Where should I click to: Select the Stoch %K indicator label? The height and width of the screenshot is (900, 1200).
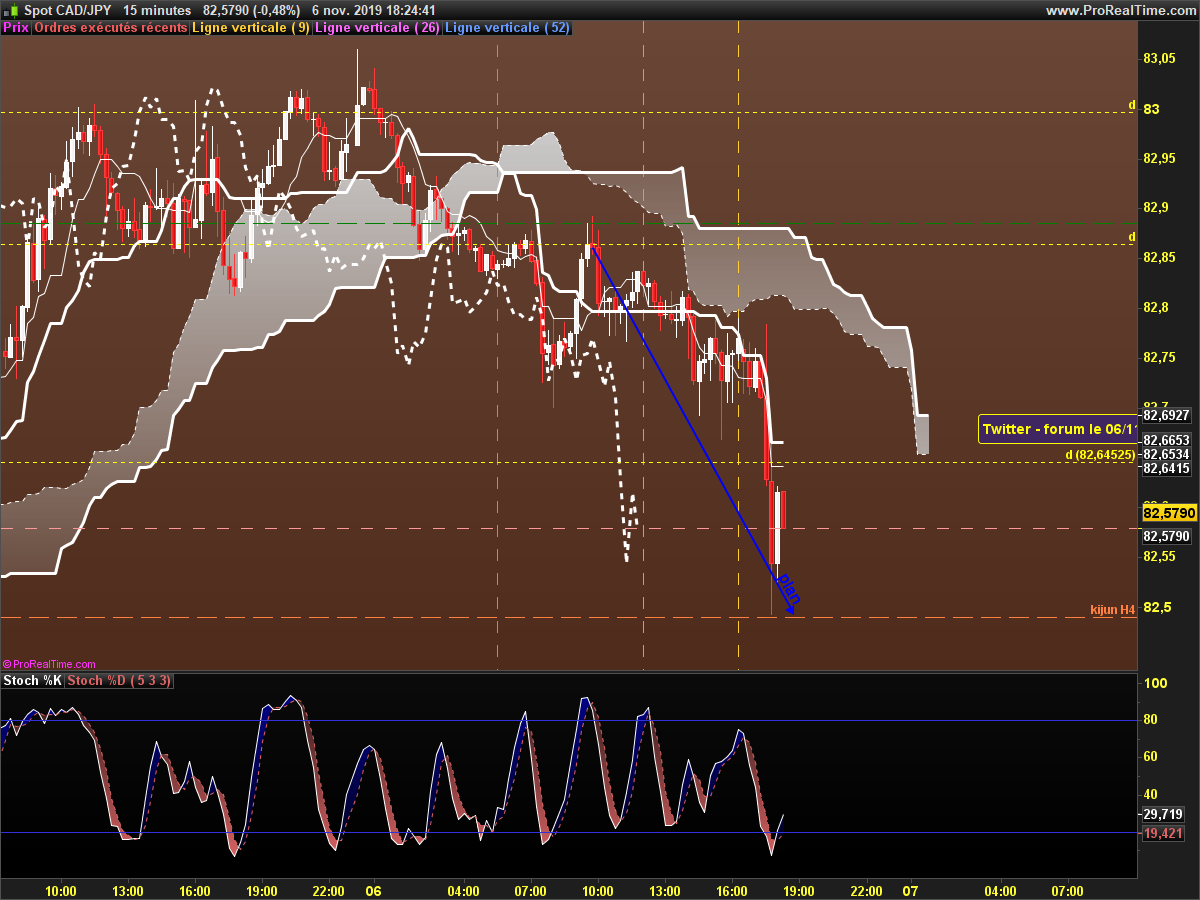click(33, 681)
